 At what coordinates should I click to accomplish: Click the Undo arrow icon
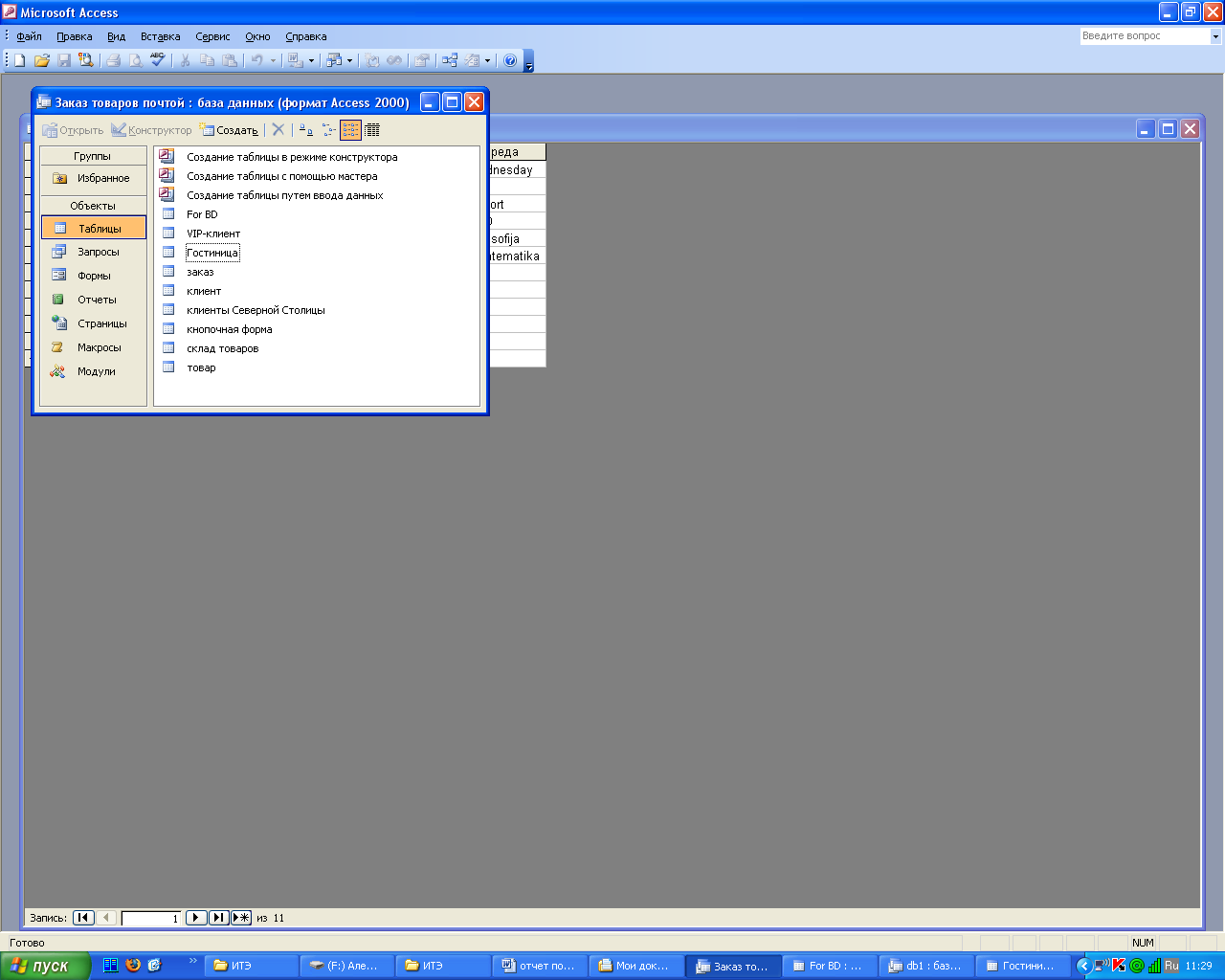tap(256, 60)
